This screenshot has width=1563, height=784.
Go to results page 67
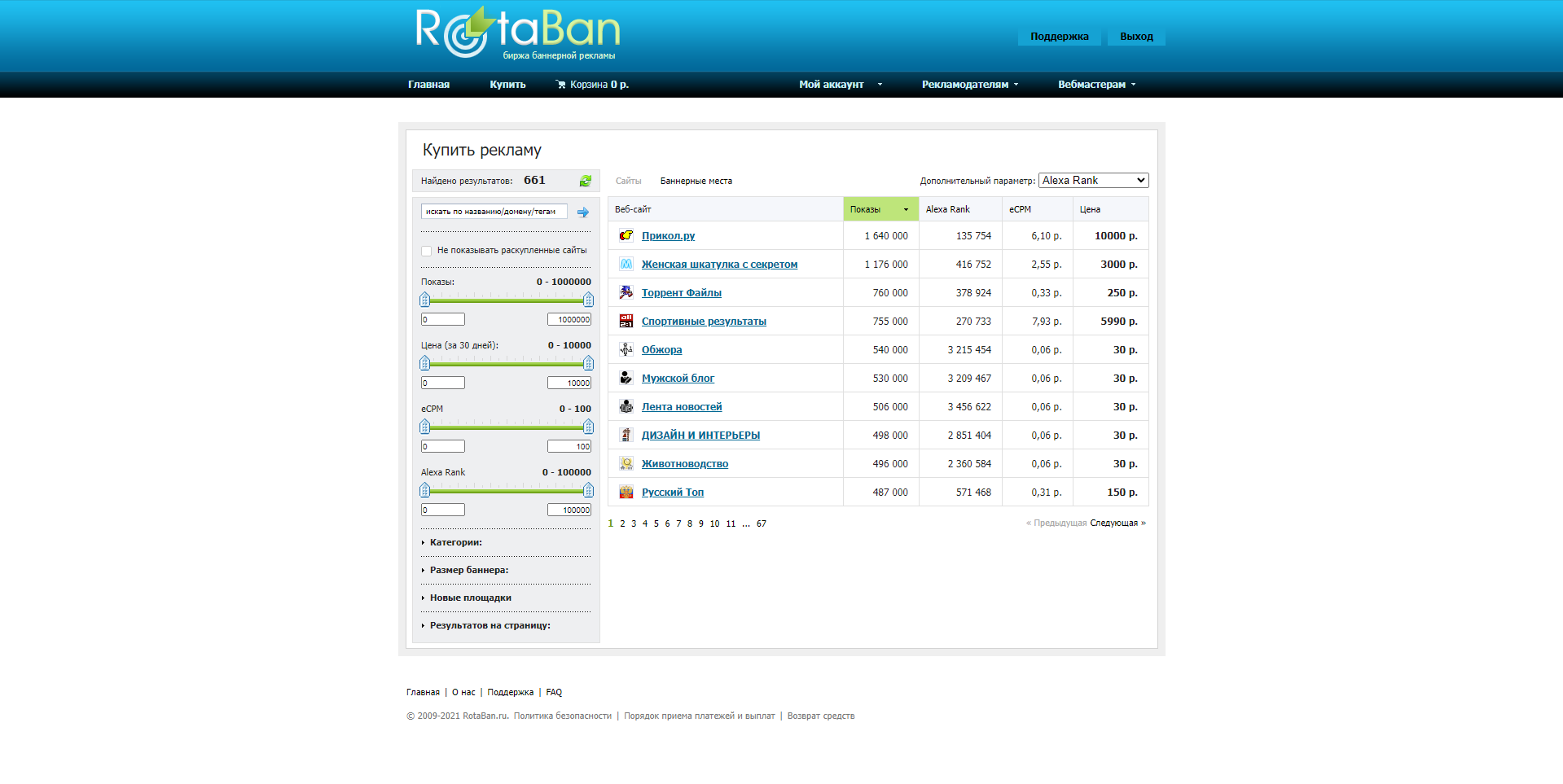[x=761, y=523]
